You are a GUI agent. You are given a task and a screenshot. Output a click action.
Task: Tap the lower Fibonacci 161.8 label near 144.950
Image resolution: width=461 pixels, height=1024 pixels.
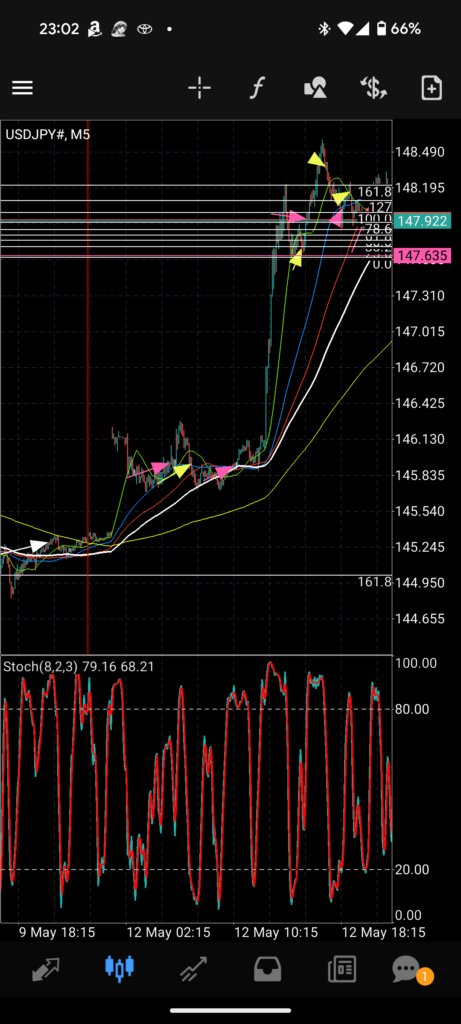coord(375,581)
